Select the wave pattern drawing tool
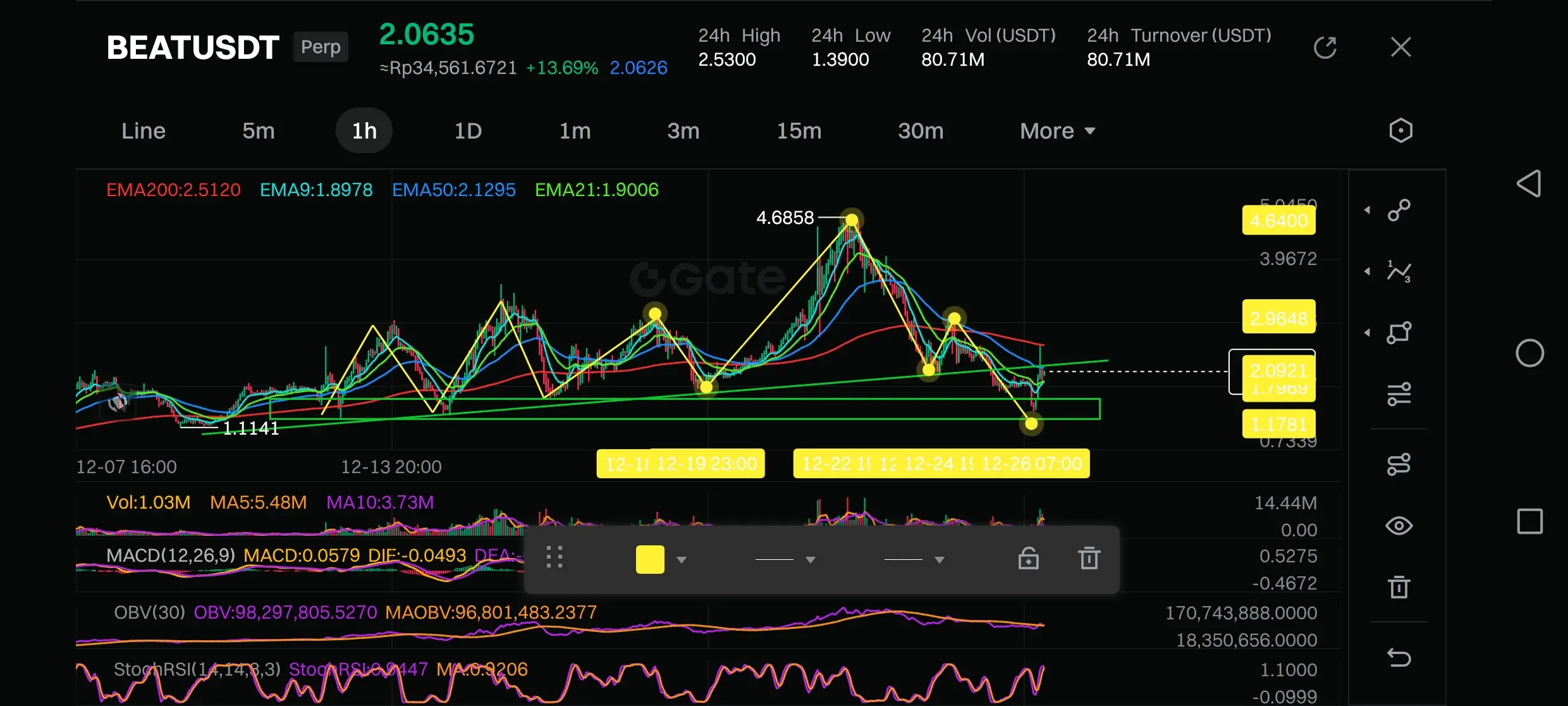 coord(1399,271)
